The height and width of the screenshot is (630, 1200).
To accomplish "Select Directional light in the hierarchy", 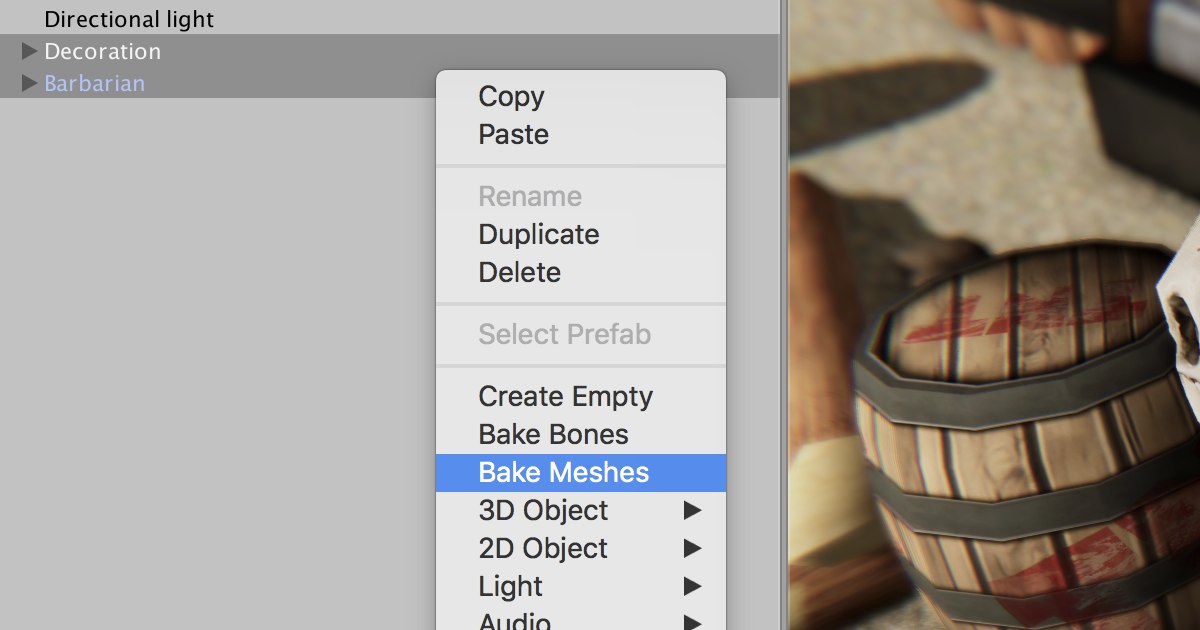I will 129,19.
